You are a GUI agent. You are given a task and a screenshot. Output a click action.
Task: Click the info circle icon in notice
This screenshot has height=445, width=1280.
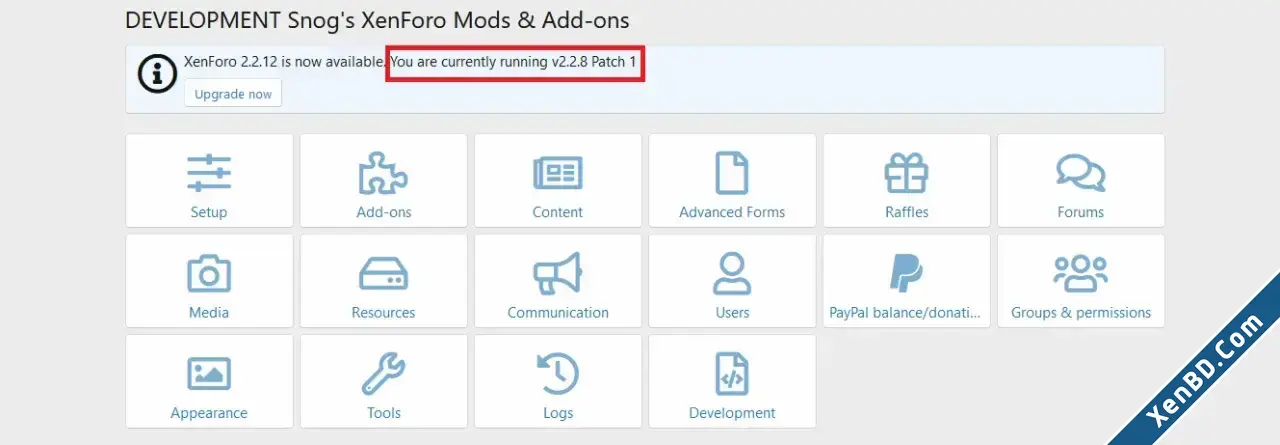[157, 73]
